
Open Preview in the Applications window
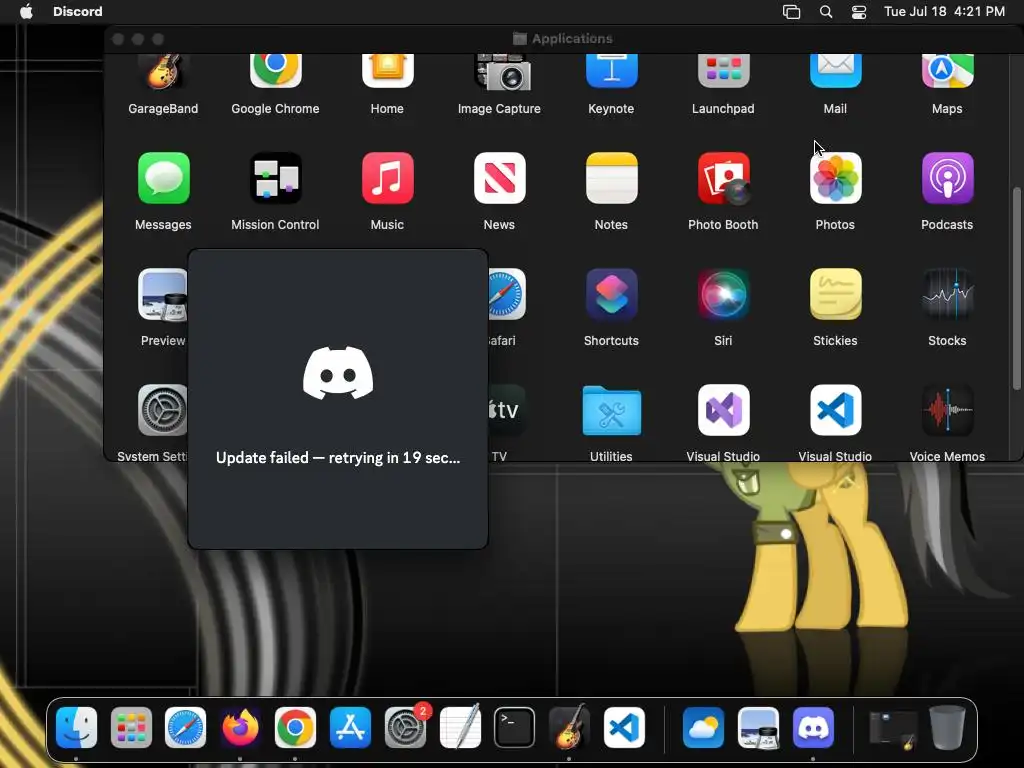163,295
